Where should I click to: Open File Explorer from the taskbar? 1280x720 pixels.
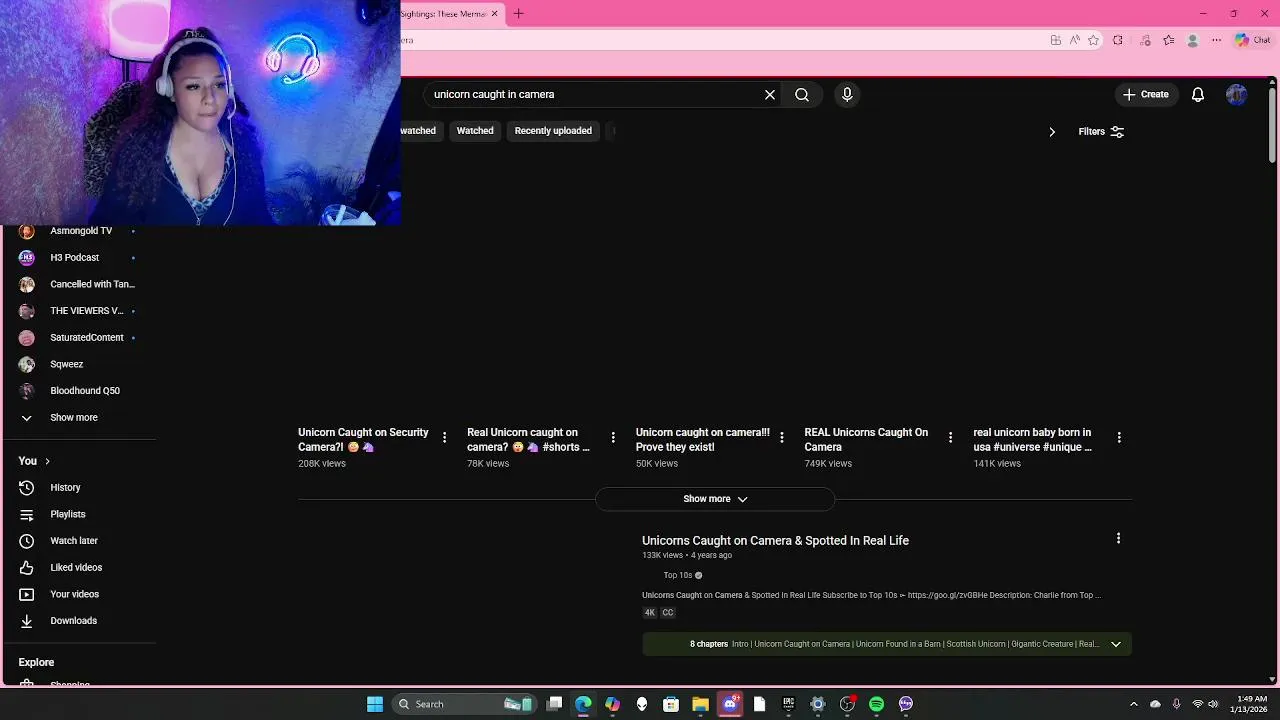[700, 704]
